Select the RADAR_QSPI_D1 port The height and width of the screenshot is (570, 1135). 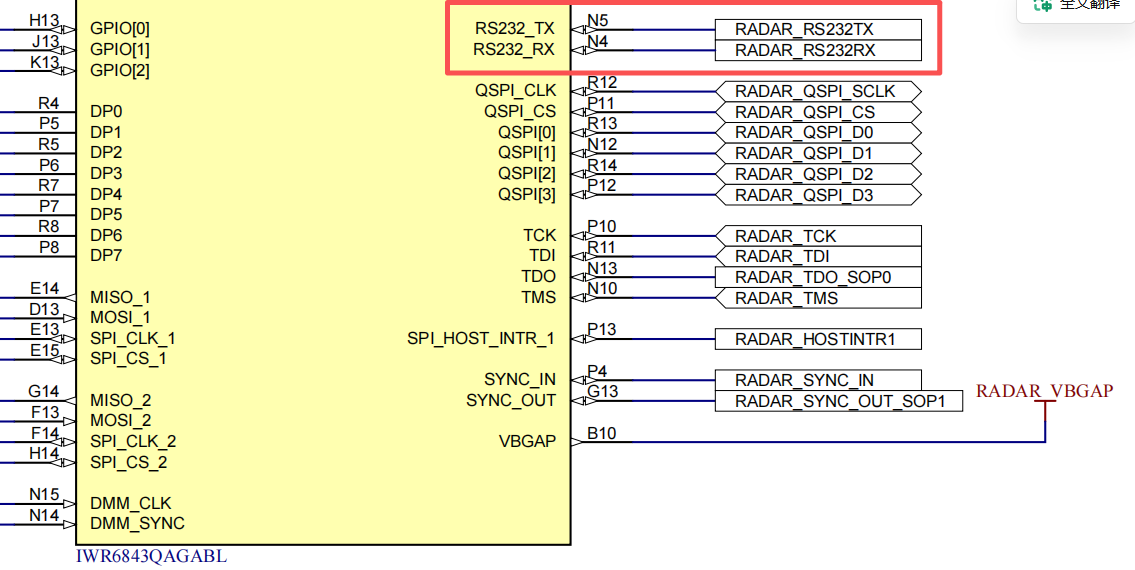click(818, 154)
